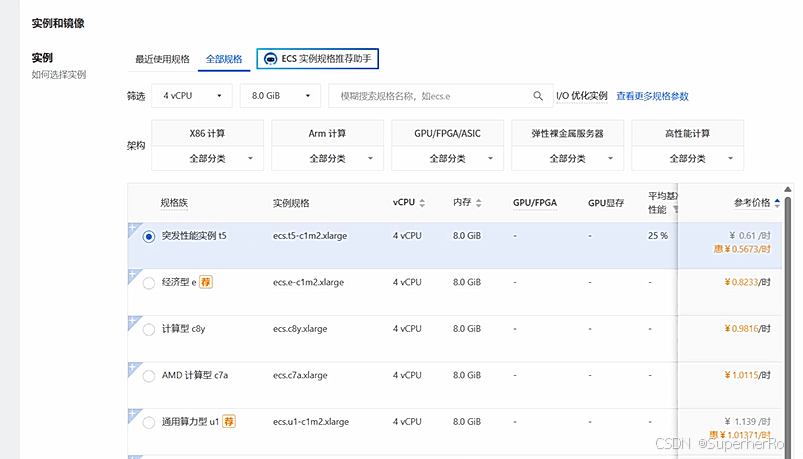Click corner plus marker on 通用算力型 u1 row

point(133,415)
